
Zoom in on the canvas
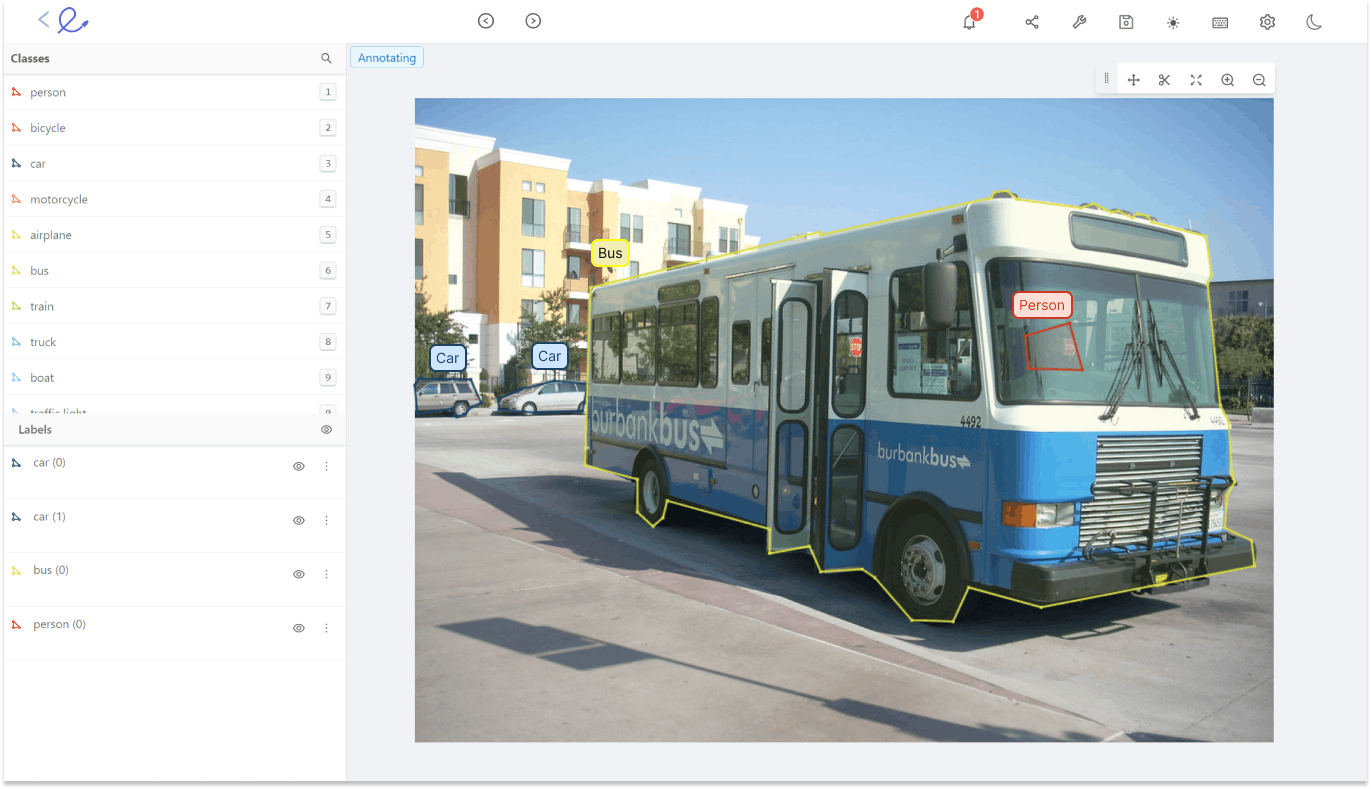point(1227,80)
